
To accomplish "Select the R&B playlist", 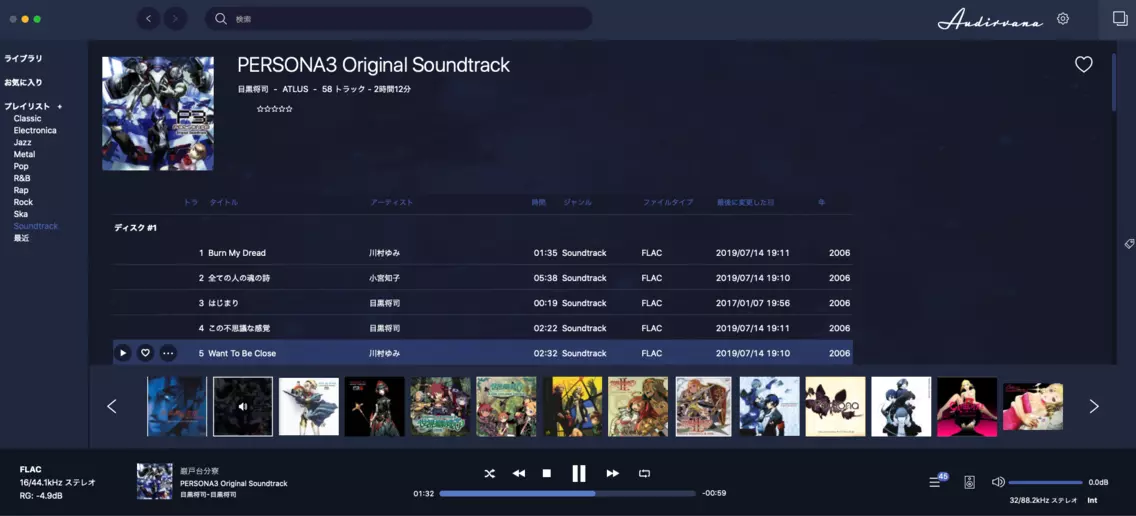I will 22,178.
